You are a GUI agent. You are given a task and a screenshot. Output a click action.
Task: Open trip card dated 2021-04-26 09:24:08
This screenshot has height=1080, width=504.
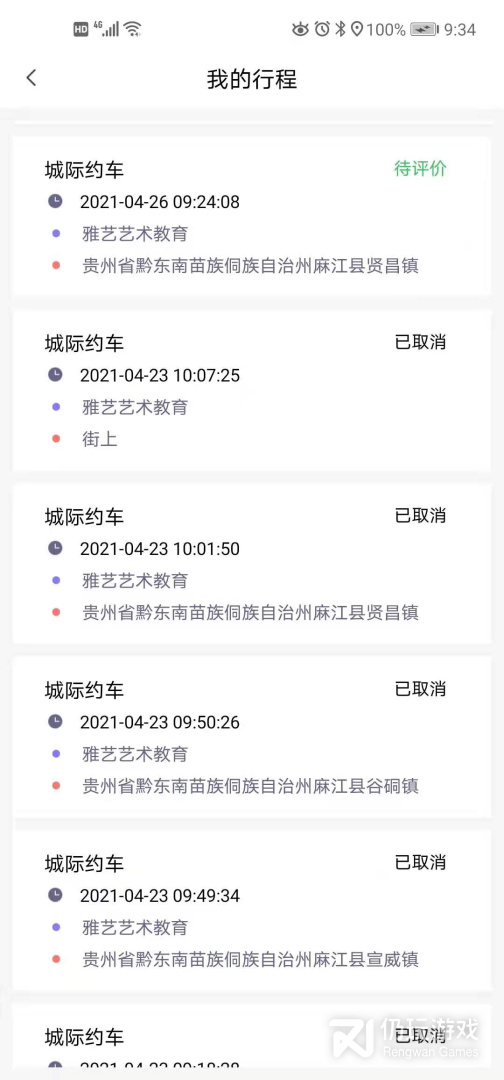(x=252, y=216)
